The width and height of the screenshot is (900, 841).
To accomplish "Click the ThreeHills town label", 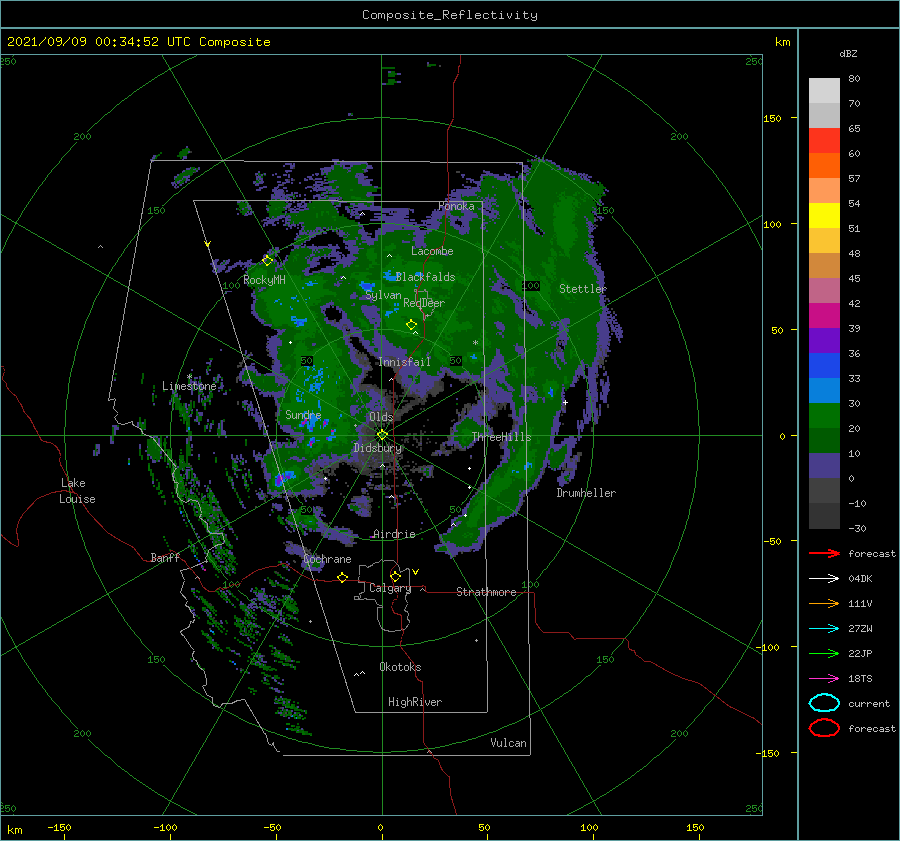I will (501, 437).
